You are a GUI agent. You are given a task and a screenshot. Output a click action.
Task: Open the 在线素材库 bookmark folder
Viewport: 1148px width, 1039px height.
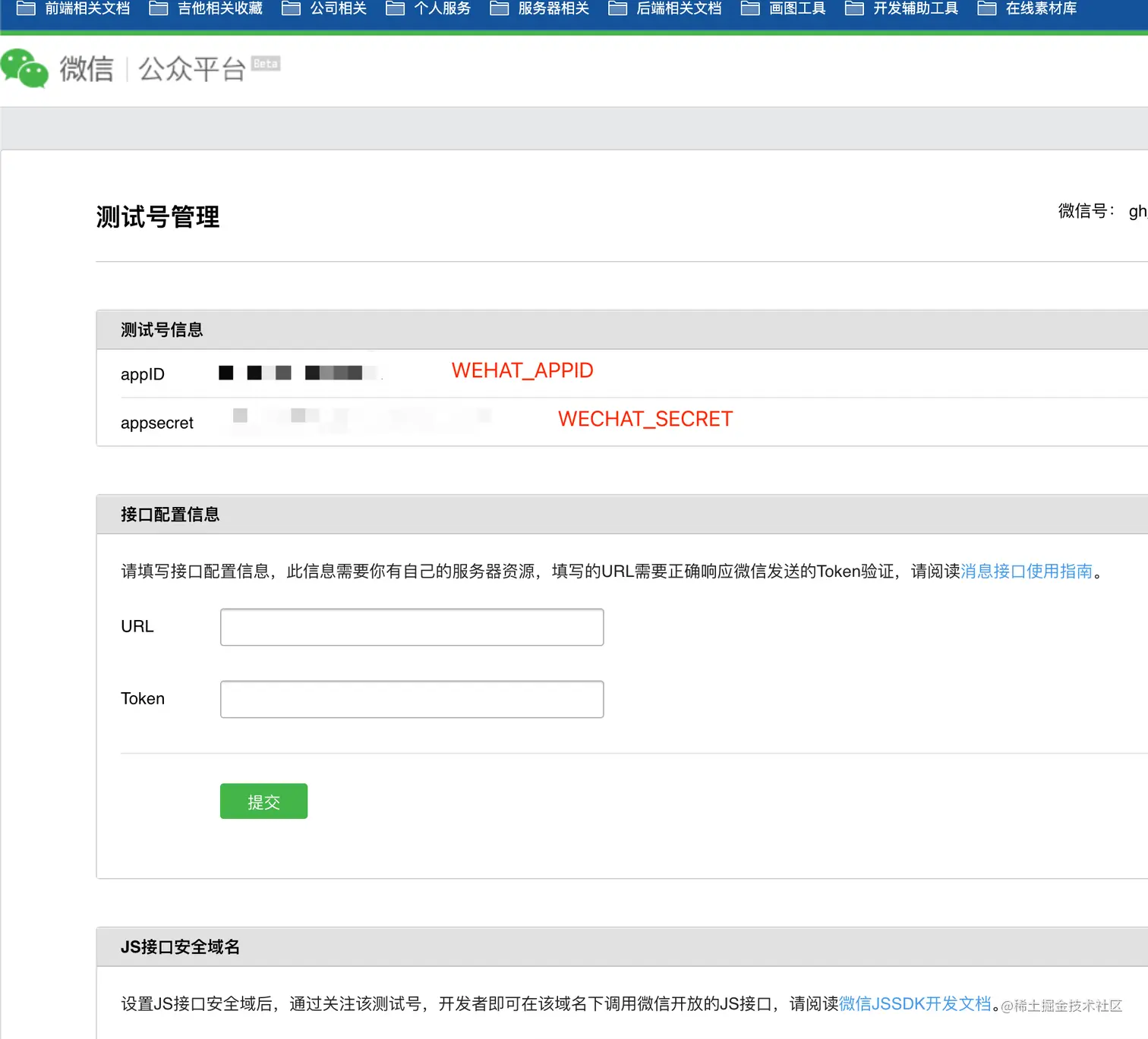(1027, 8)
